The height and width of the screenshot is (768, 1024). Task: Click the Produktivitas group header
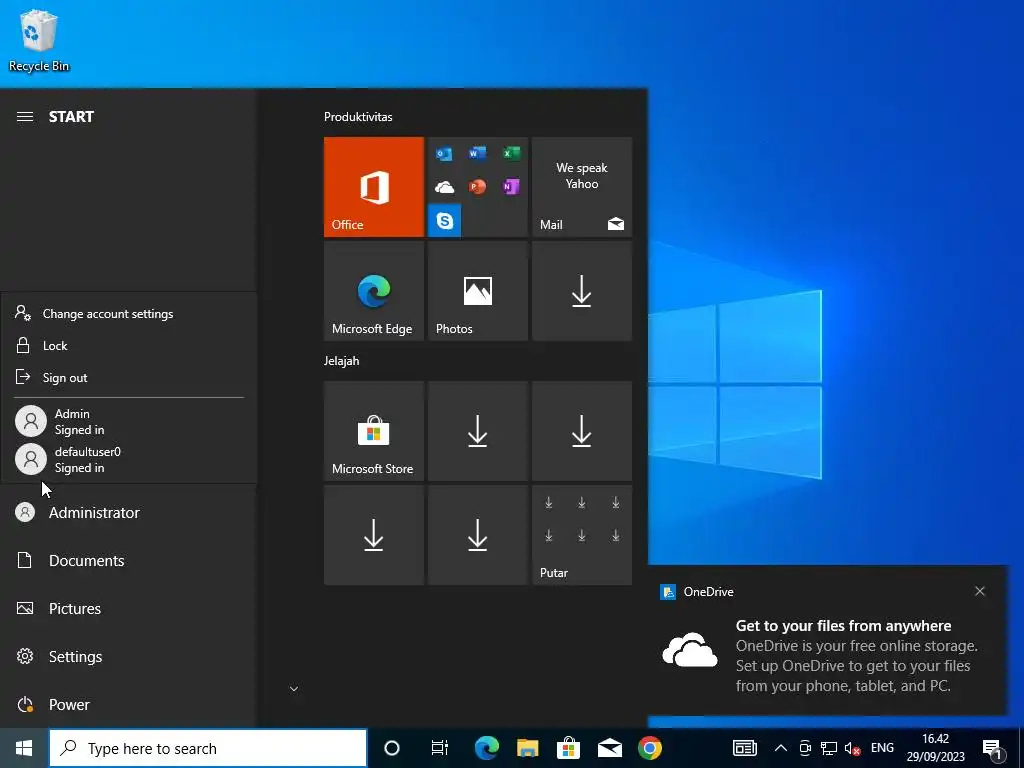pos(358,117)
